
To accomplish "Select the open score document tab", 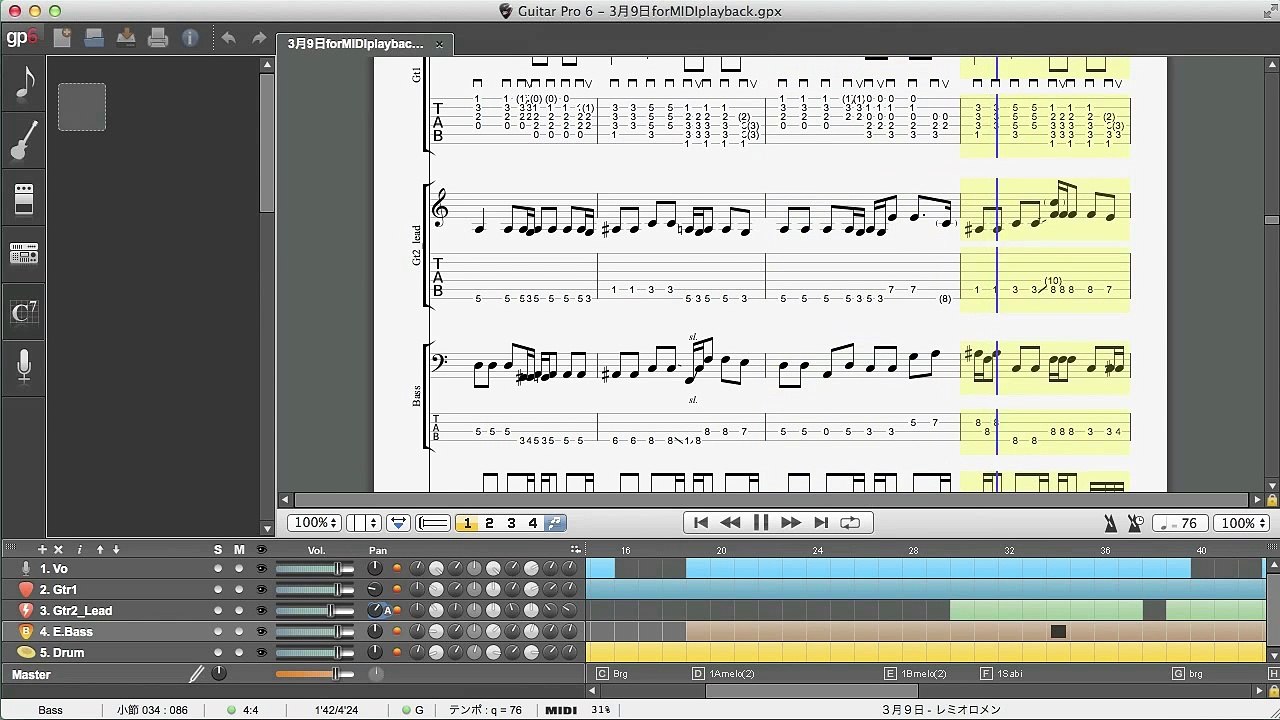I will 356,44.
